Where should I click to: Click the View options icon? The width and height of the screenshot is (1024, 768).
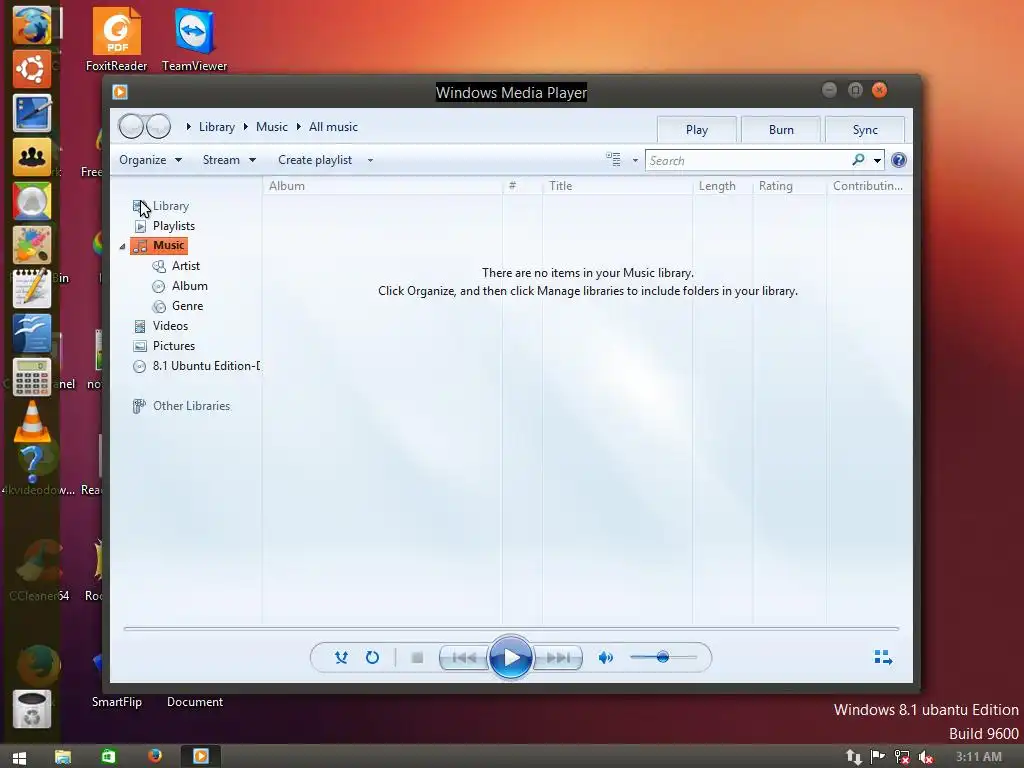coord(613,159)
